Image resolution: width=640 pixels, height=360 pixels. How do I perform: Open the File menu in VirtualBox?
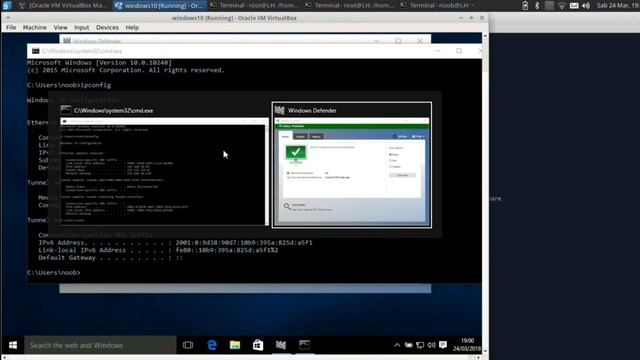click(11, 27)
